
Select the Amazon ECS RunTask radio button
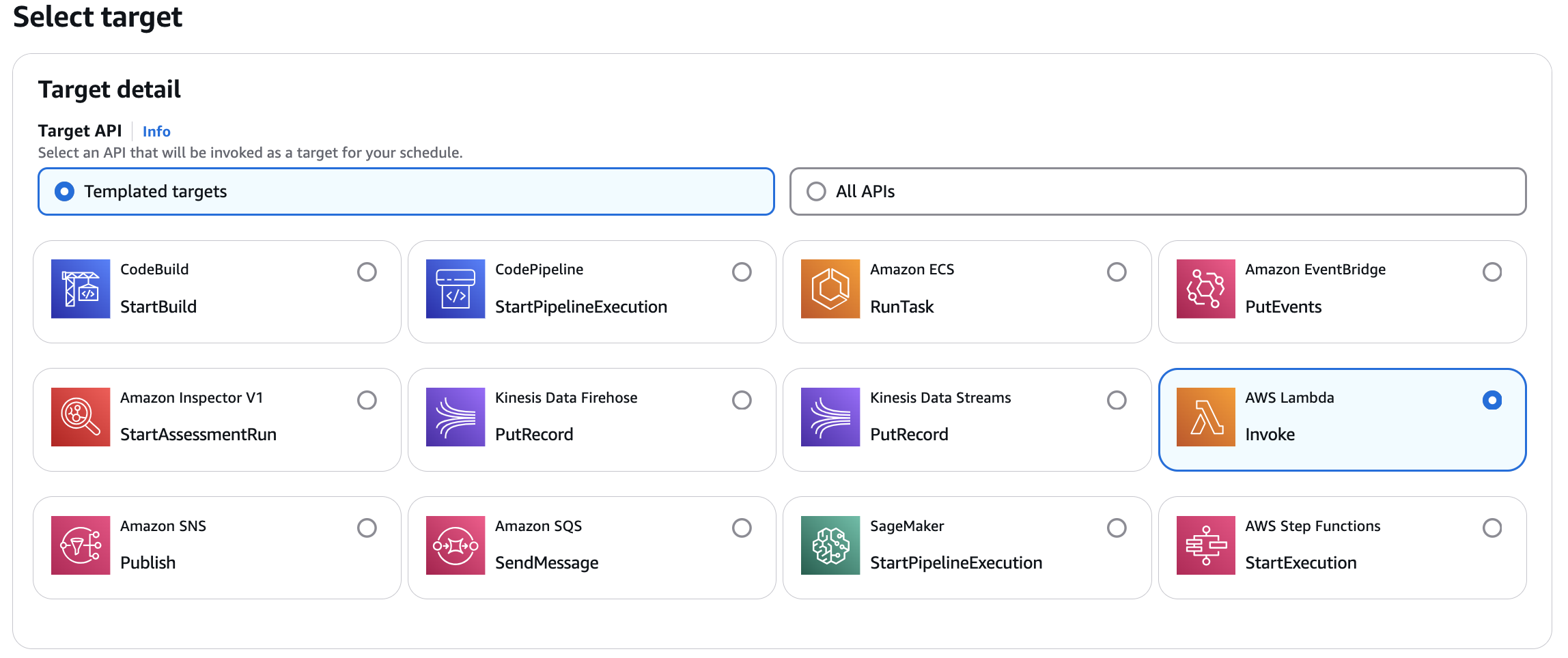coord(1117,272)
